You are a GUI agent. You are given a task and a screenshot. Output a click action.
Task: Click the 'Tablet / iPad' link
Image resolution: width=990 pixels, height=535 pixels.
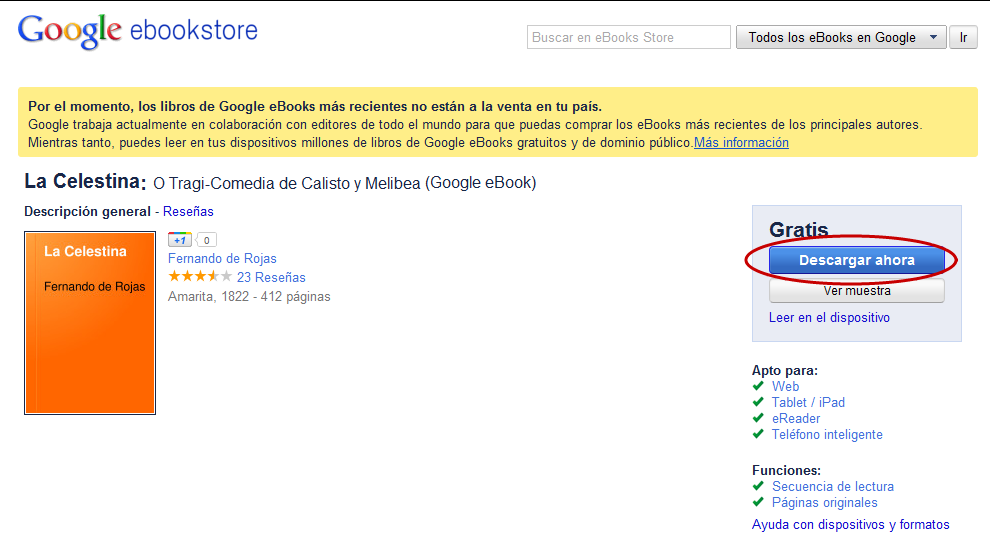click(808, 402)
